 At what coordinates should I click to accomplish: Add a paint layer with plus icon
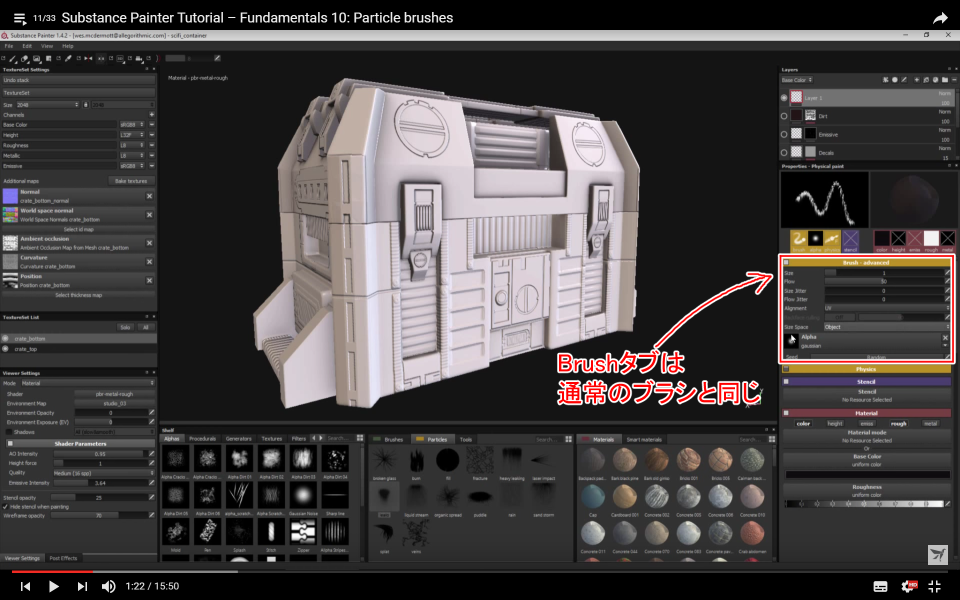917,80
